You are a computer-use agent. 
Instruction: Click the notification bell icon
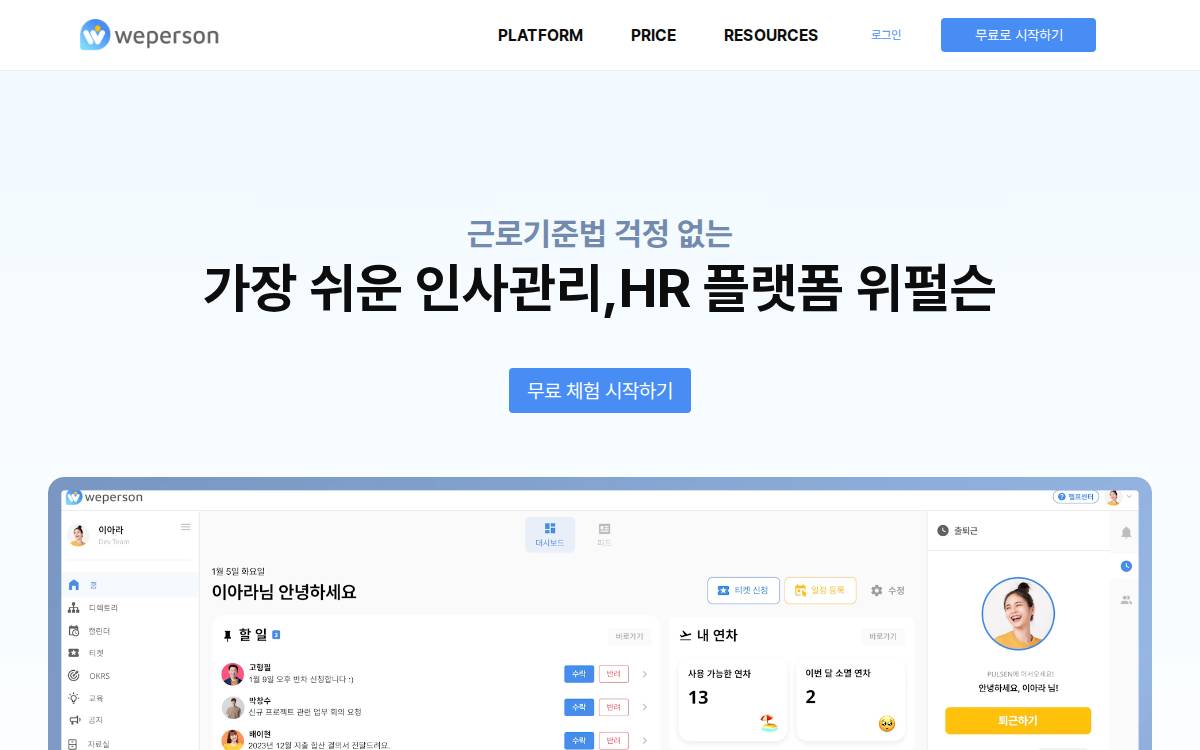1126,532
